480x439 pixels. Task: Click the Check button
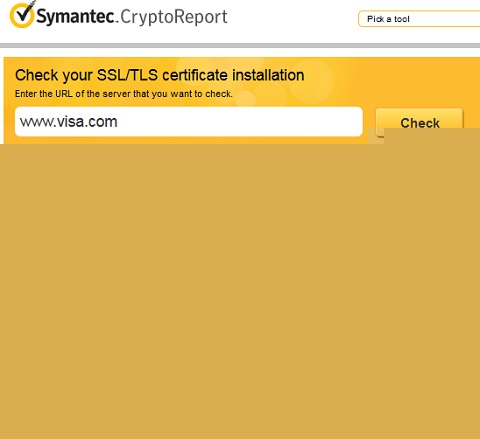(x=419, y=123)
